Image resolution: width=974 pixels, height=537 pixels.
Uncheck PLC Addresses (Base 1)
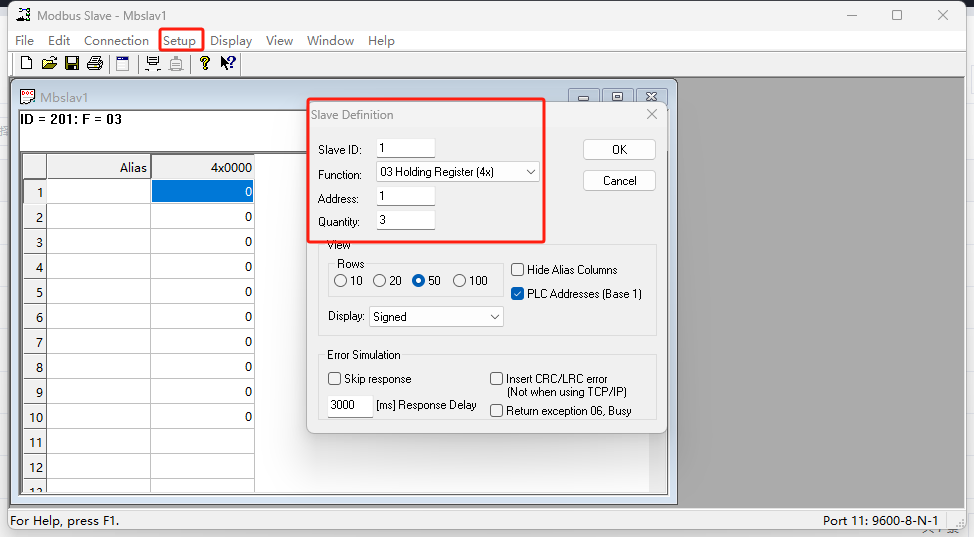click(518, 294)
